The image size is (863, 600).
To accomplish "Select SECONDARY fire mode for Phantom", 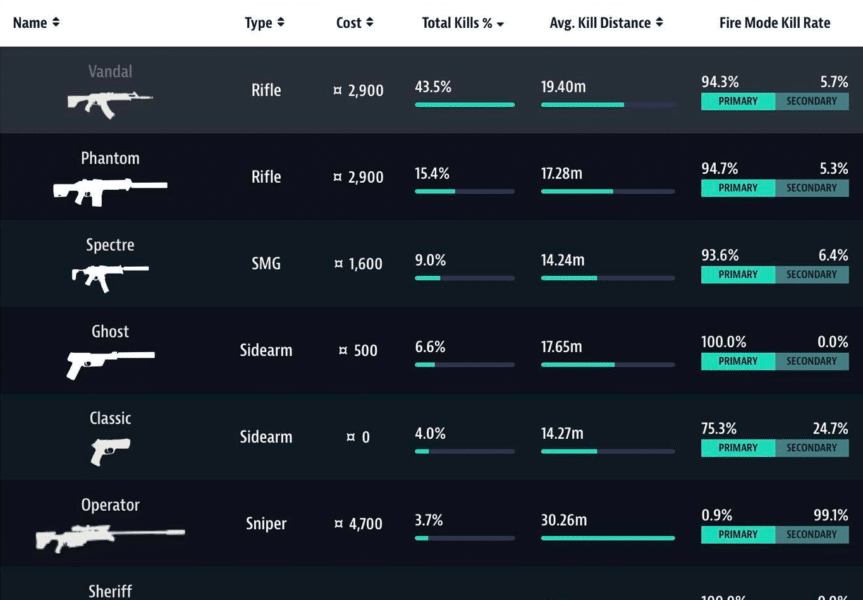I will (812, 188).
